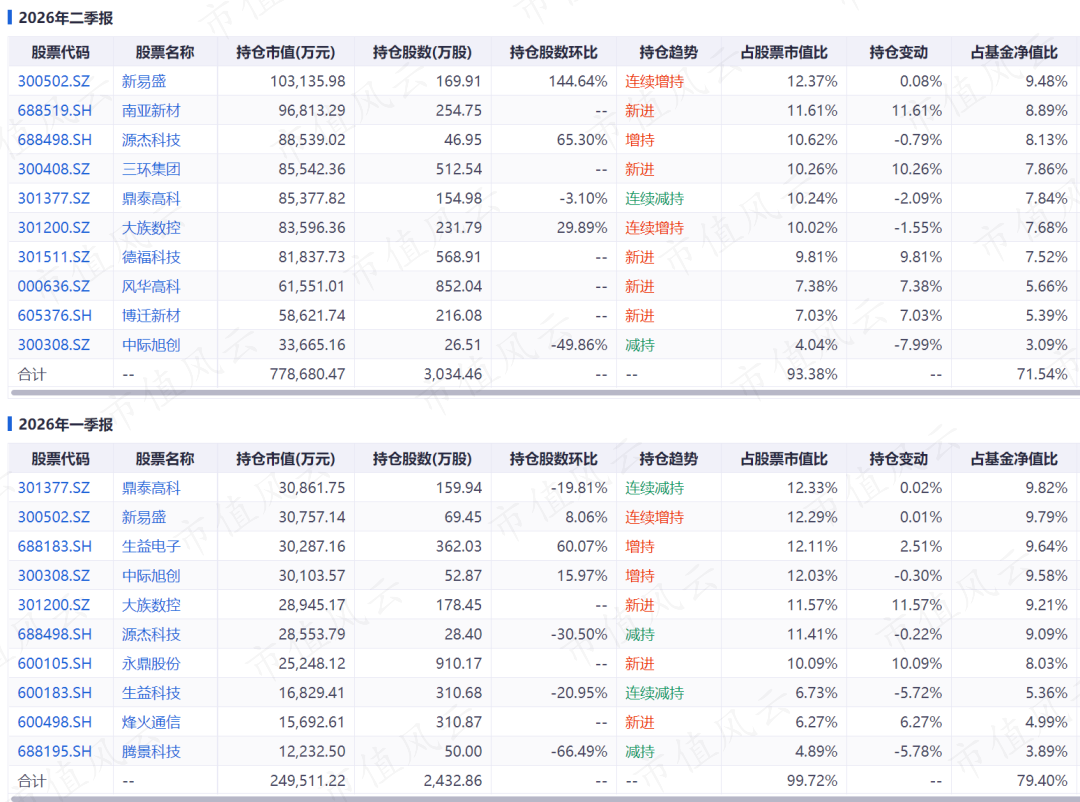Click stock name 南亚新材

[151, 110]
